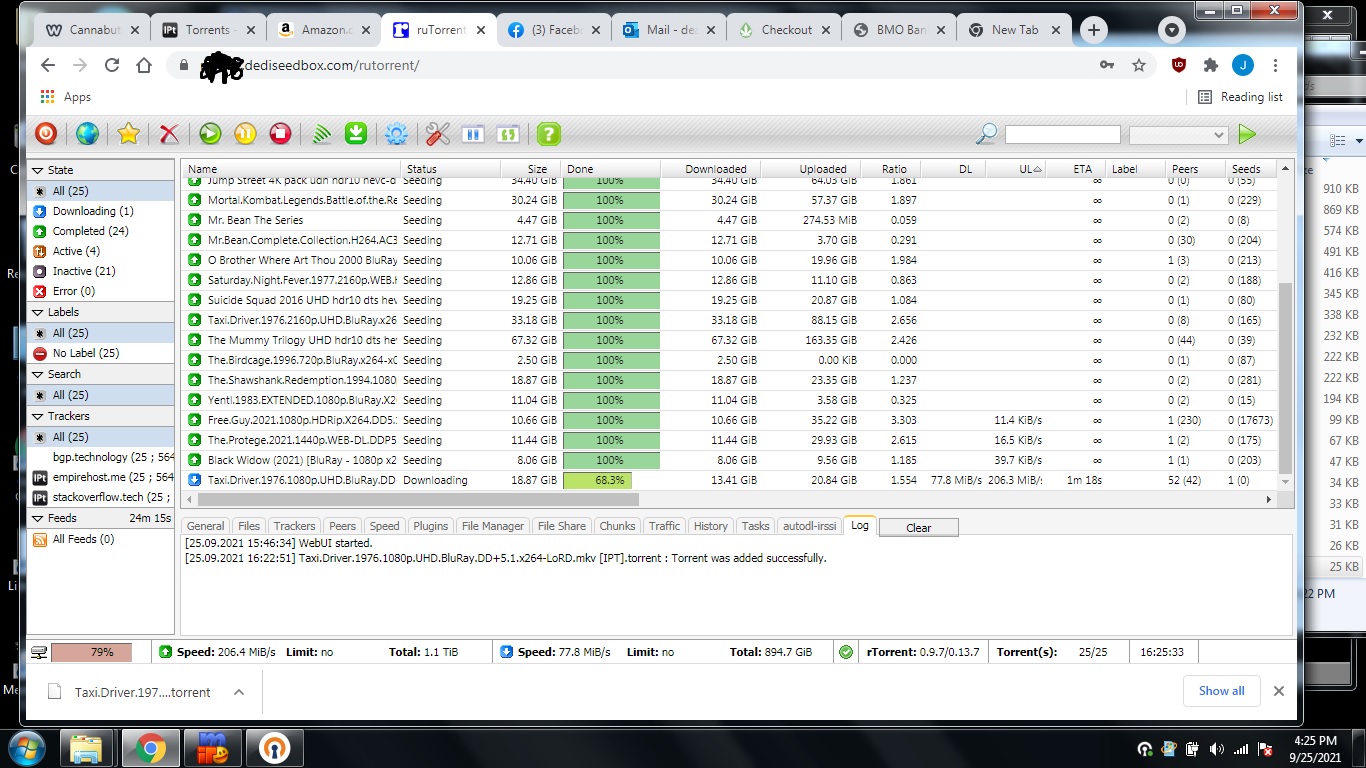The width and height of the screenshot is (1366, 768).
Task: Stop torrent using the red stop icon
Action: click(x=280, y=134)
